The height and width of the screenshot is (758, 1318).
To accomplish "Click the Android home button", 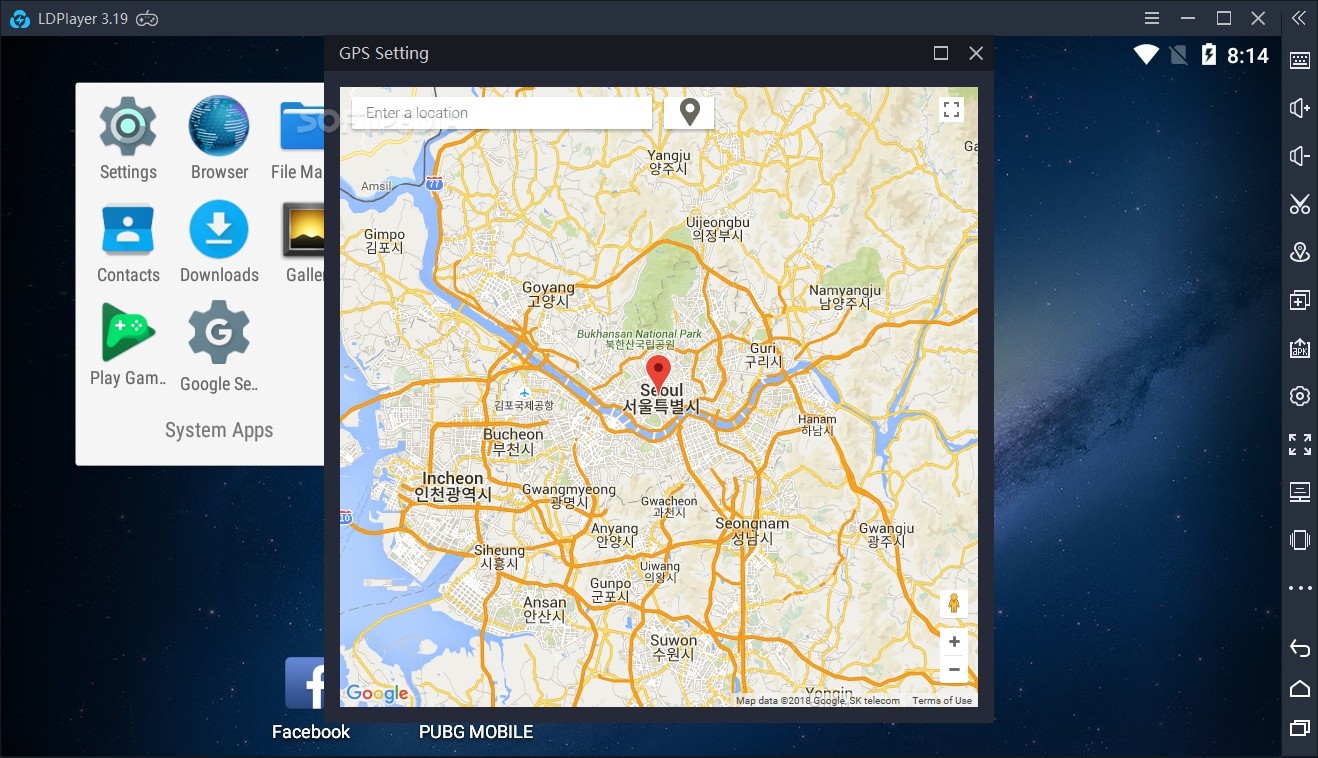I will click(x=1299, y=688).
